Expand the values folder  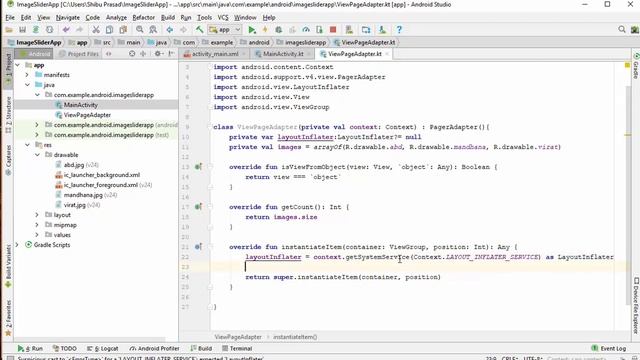(37, 235)
